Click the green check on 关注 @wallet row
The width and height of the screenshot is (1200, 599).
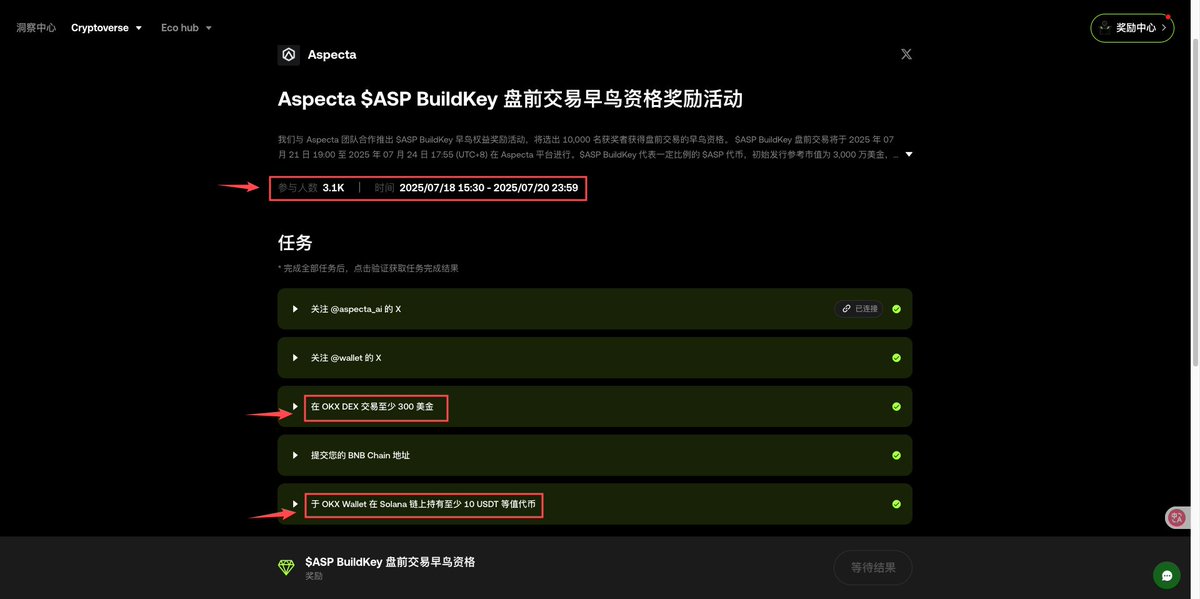(896, 358)
